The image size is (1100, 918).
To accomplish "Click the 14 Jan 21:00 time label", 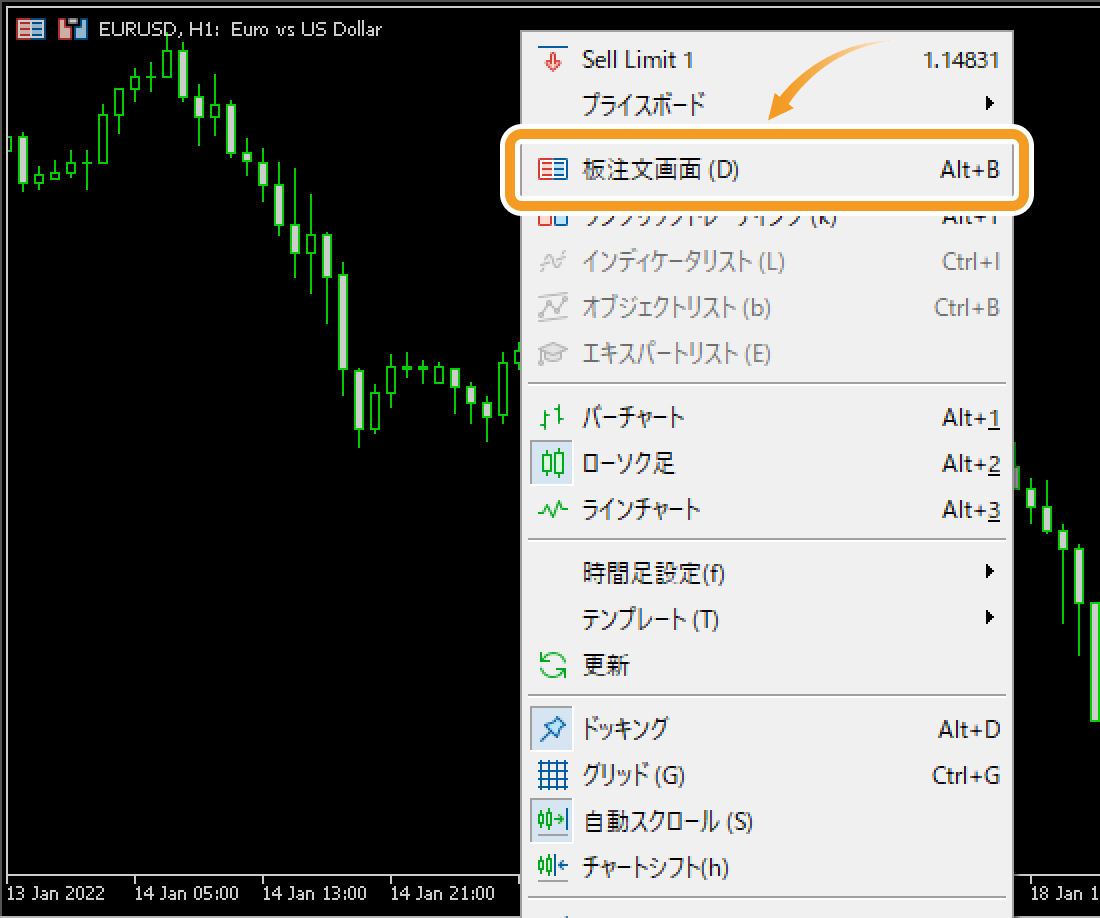I will click(442, 893).
